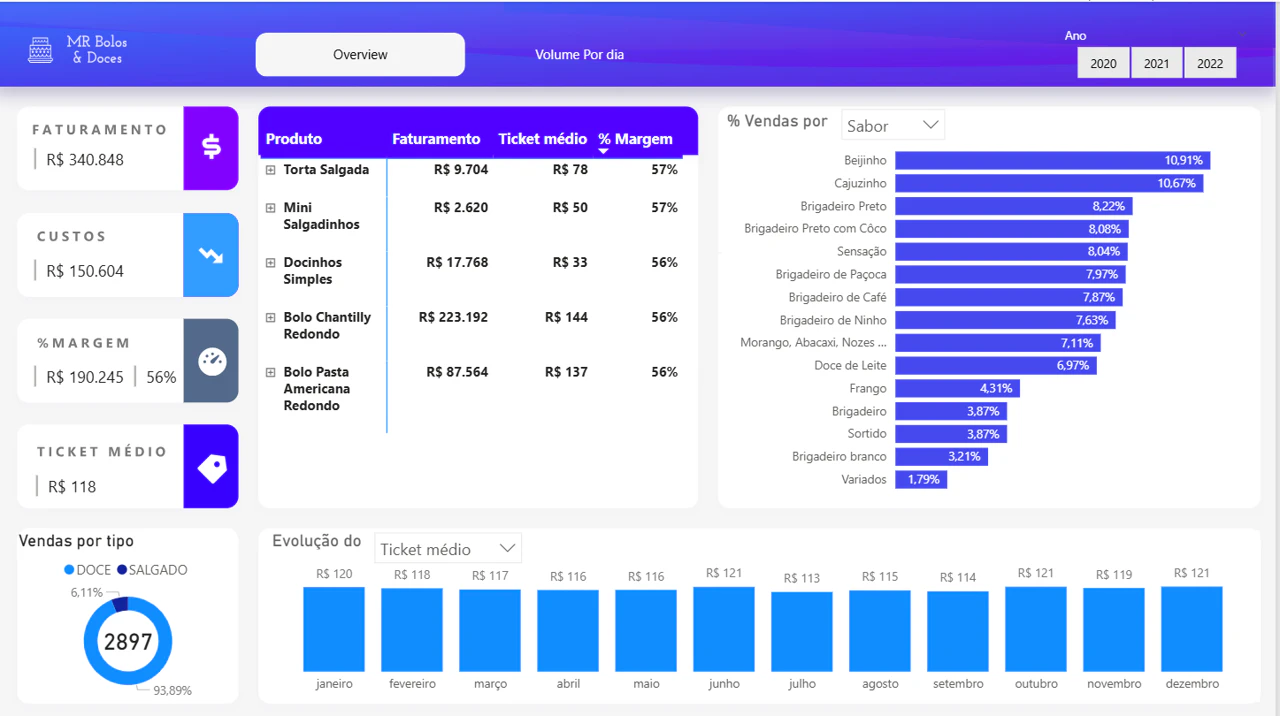Sort table by Produto column header

(x=294, y=139)
